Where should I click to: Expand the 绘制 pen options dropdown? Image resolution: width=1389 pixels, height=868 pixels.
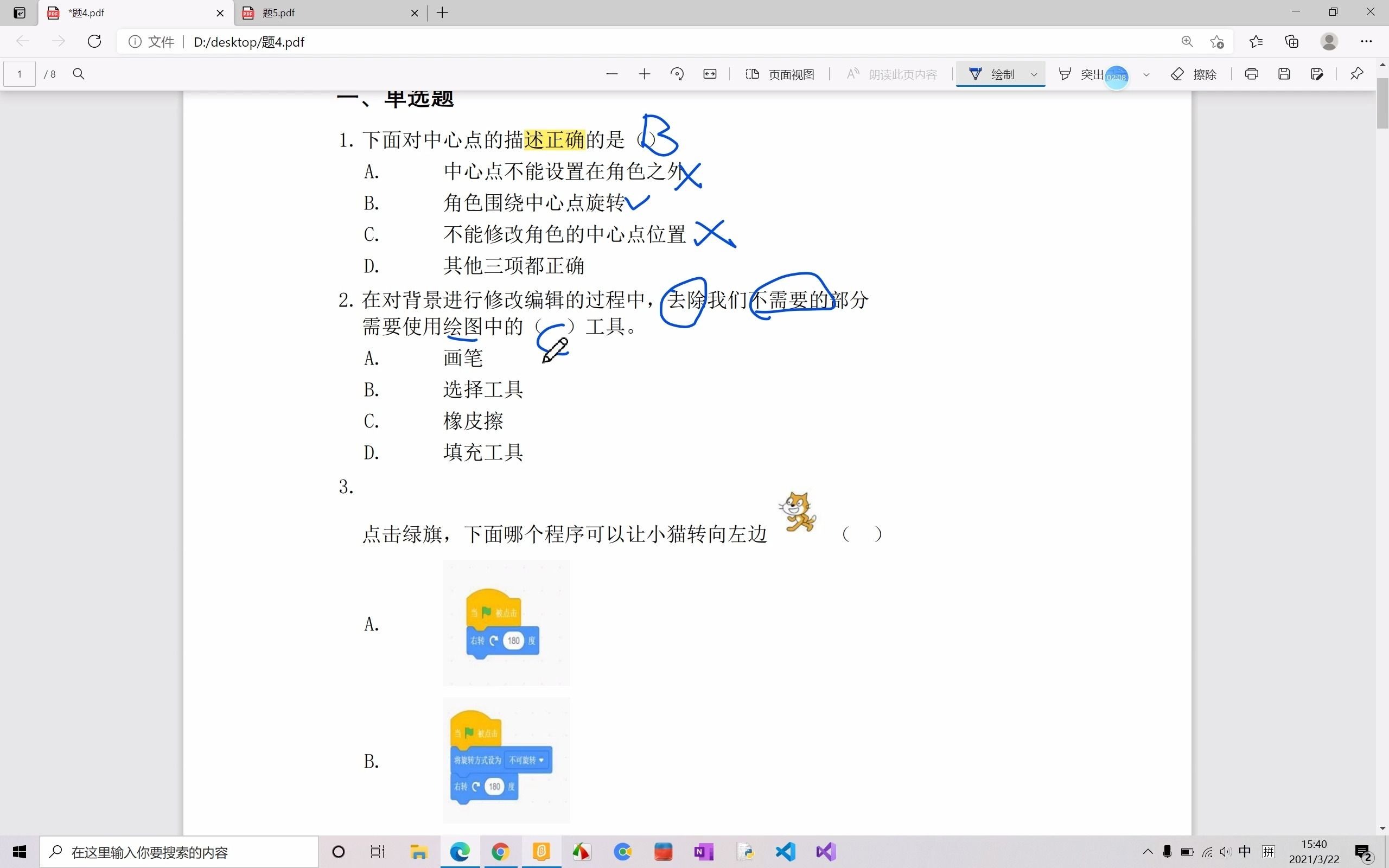(x=1034, y=75)
